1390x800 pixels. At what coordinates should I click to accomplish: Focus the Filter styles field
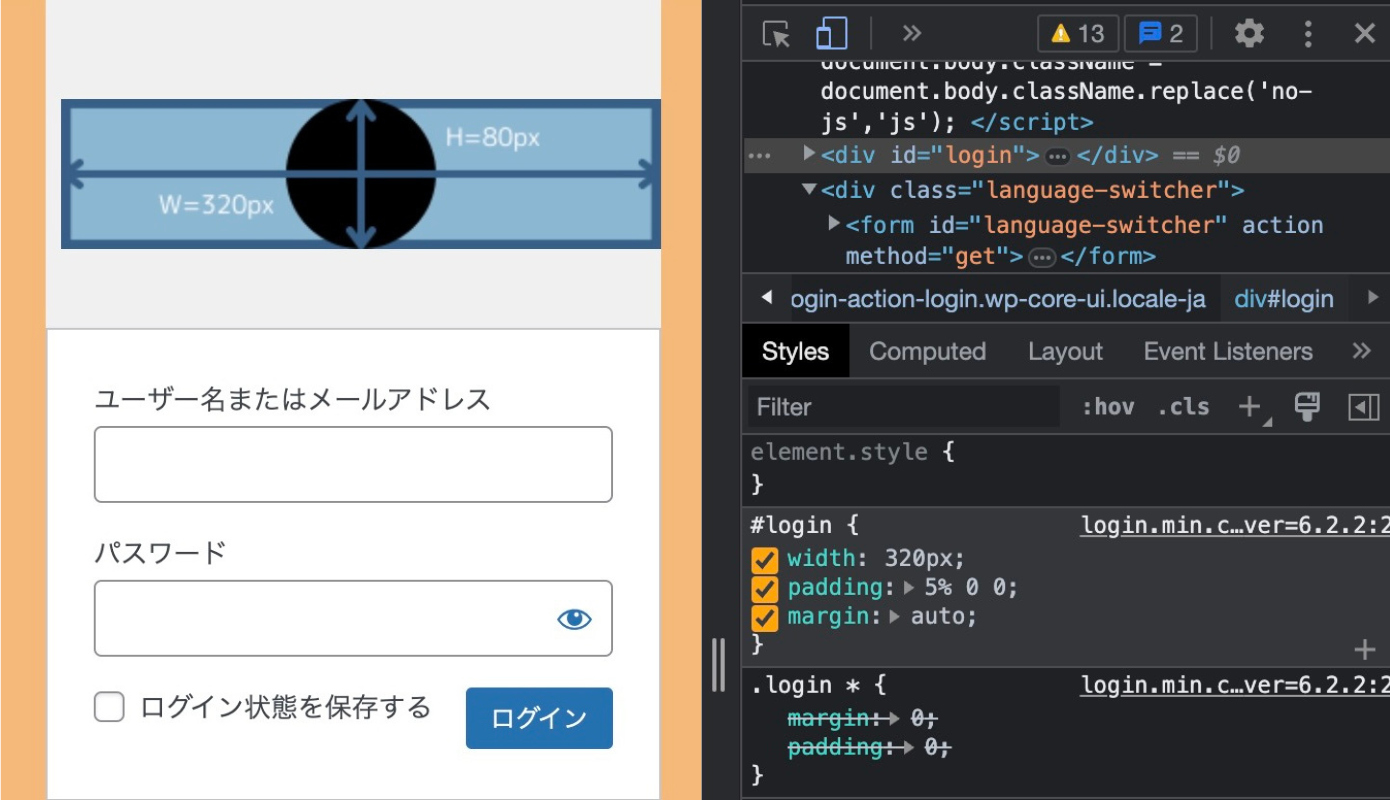pyautogui.click(x=904, y=407)
